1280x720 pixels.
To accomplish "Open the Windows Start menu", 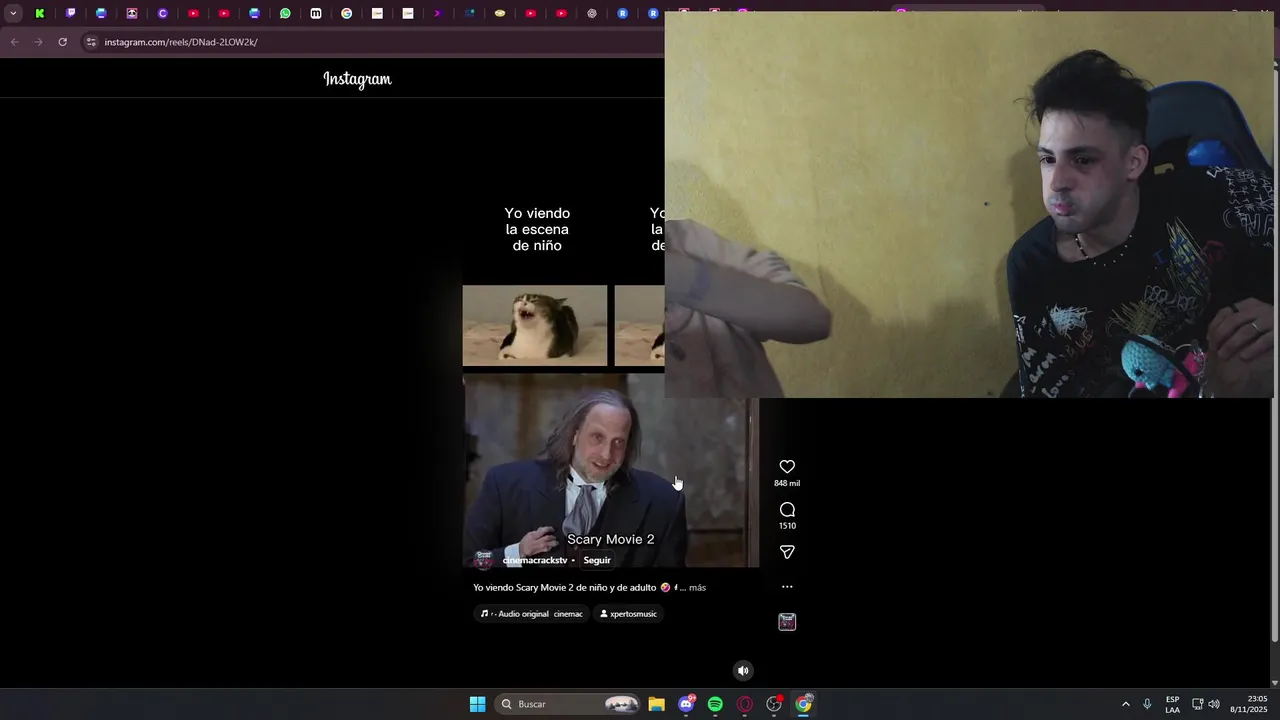I will tap(478, 704).
